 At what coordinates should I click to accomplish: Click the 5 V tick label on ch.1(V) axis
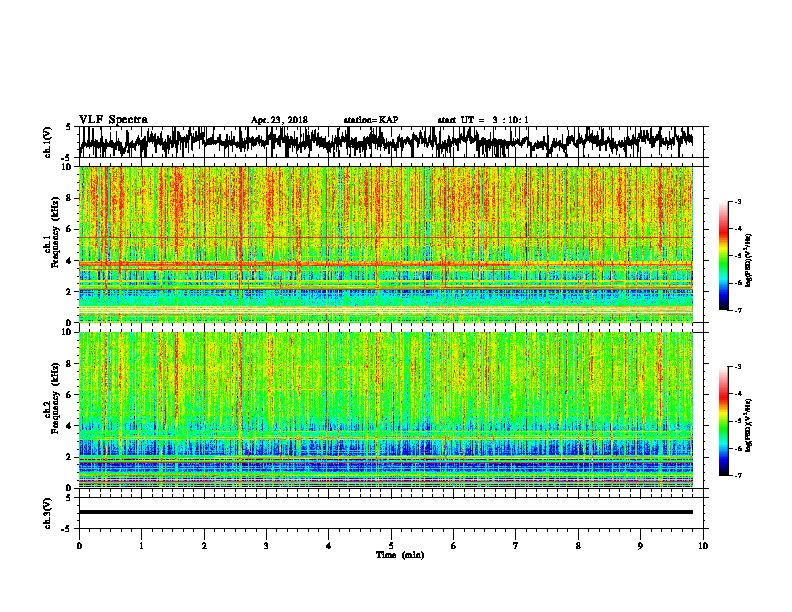click(69, 127)
